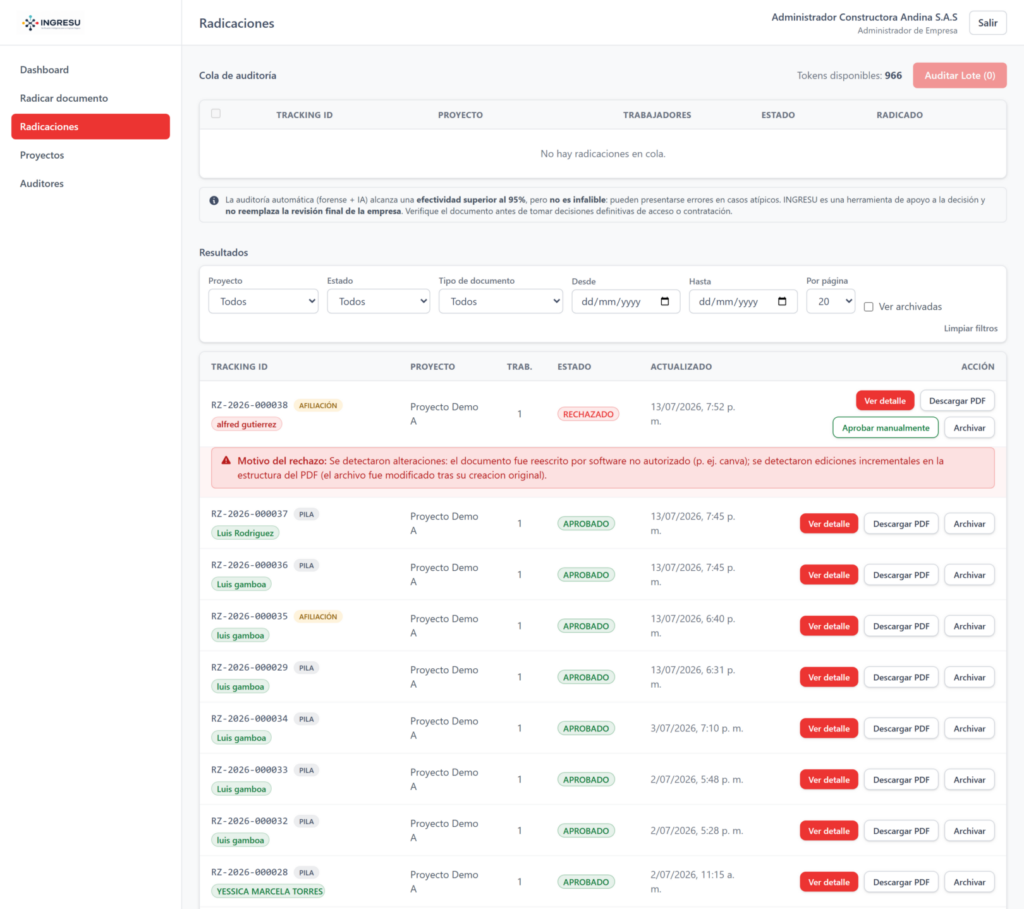Screen dimensions: 1024x909
Task: Open the Por página dropdown
Action: pos(830,302)
